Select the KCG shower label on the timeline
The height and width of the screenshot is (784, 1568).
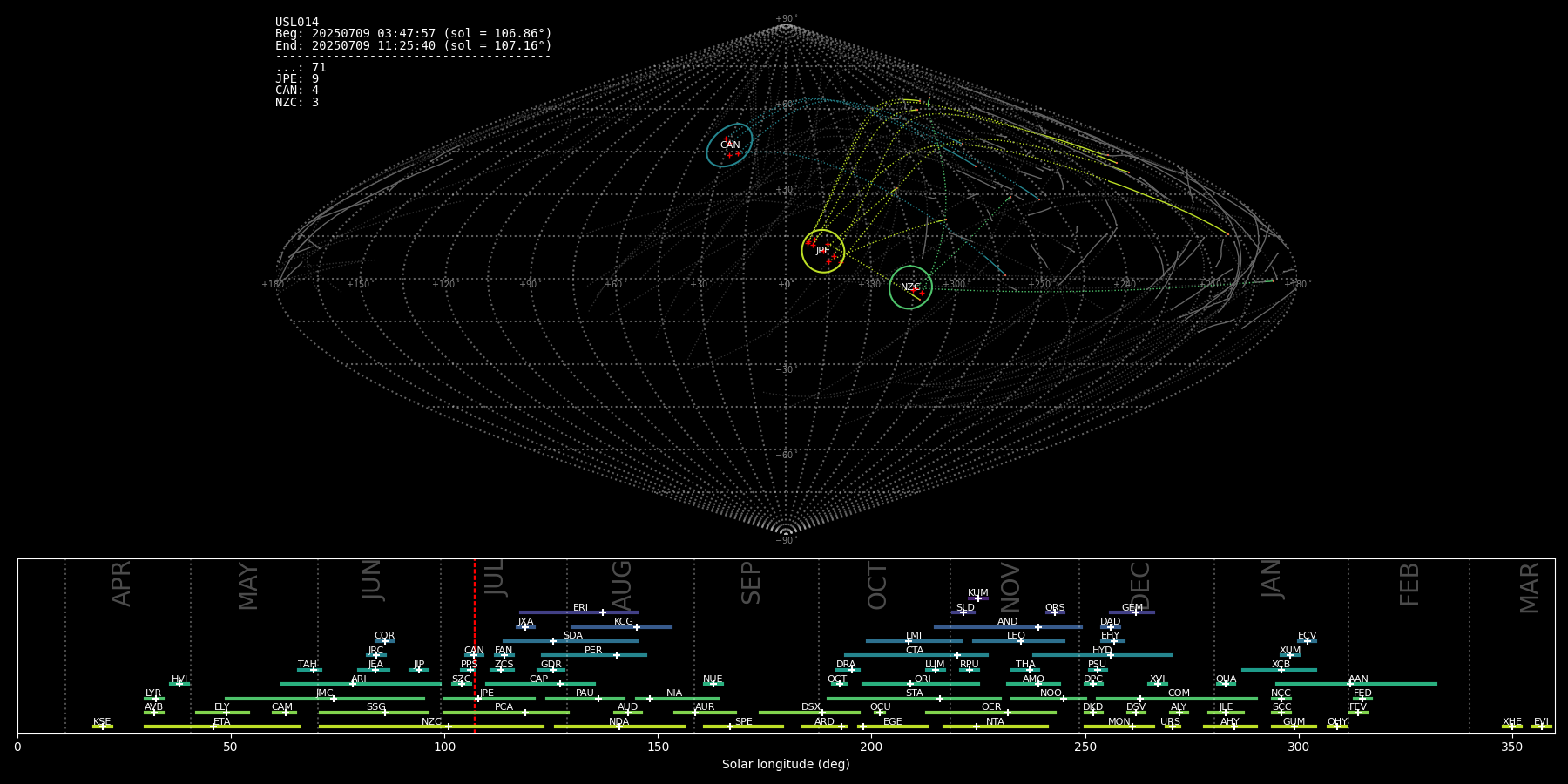click(x=624, y=622)
